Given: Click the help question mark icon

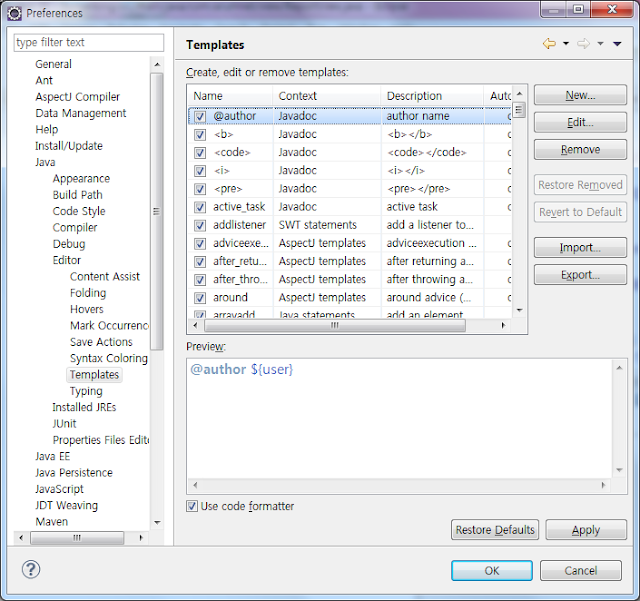Looking at the screenshot, I should pos(31,569).
